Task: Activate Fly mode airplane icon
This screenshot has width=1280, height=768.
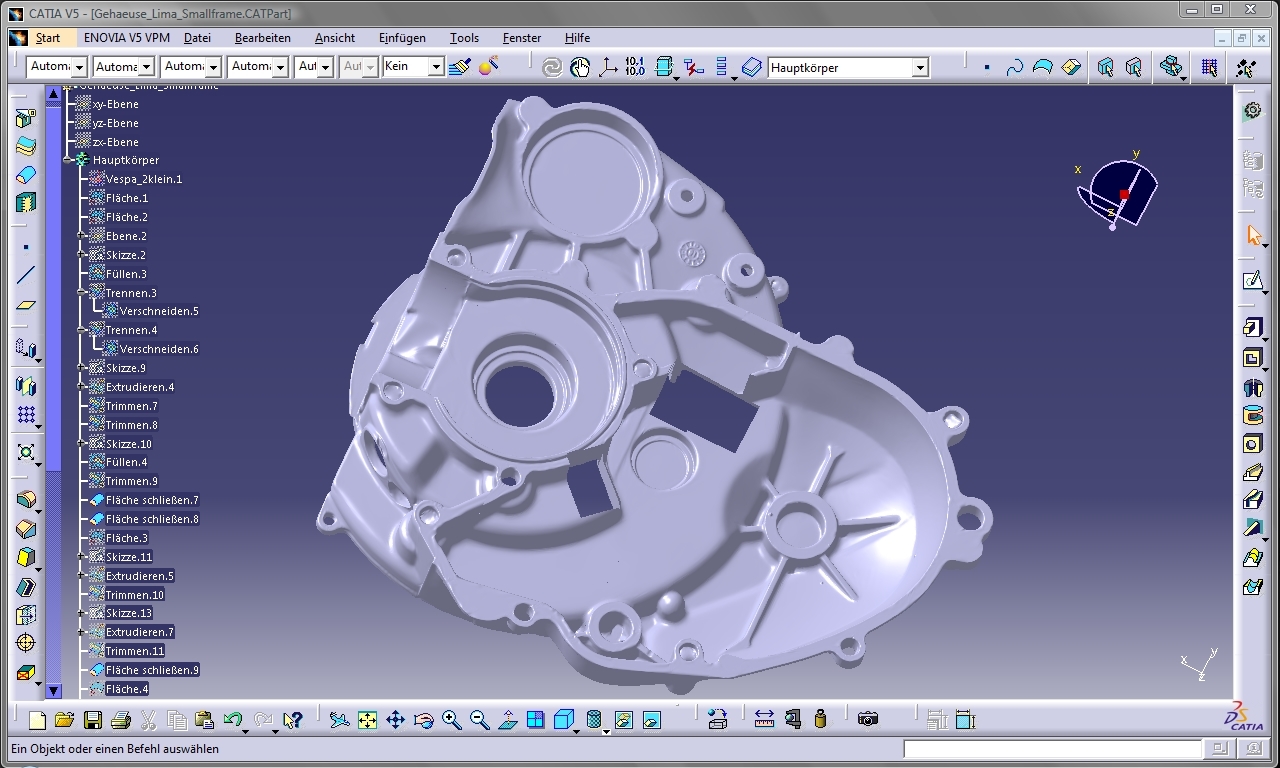Action: click(339, 720)
